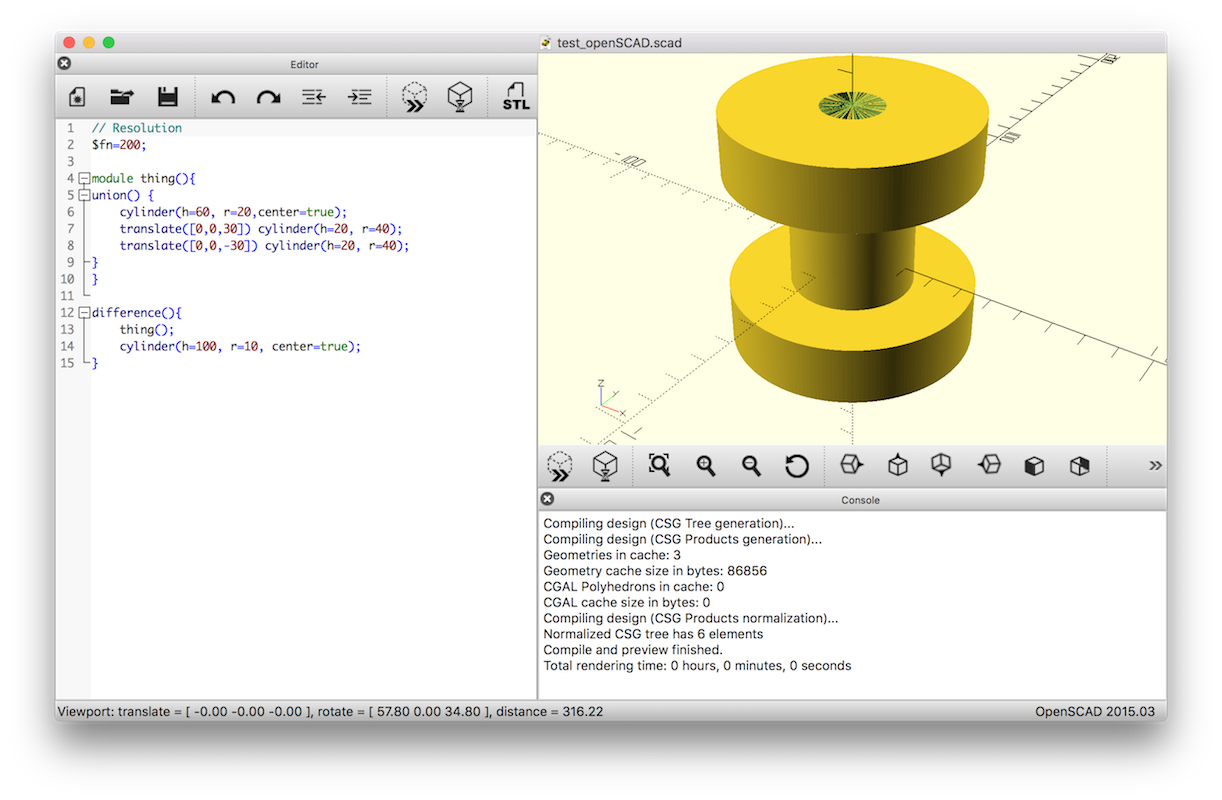Image resolution: width=1222 pixels, height=800 pixels.
Task: Close the Editor panel
Action: (65, 63)
